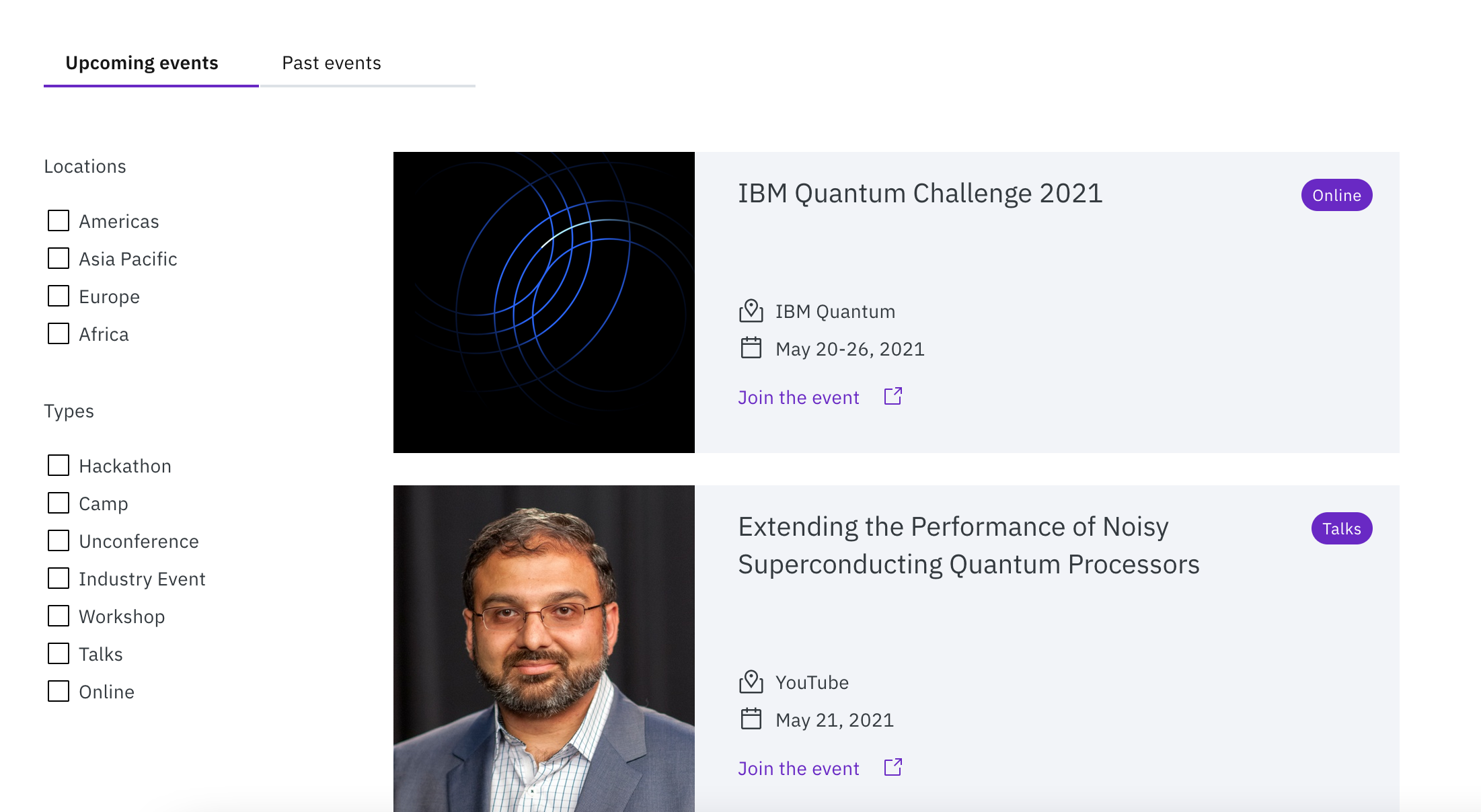Toggle the Workshop type checkbox
The width and height of the screenshot is (1481, 812).
click(58, 616)
